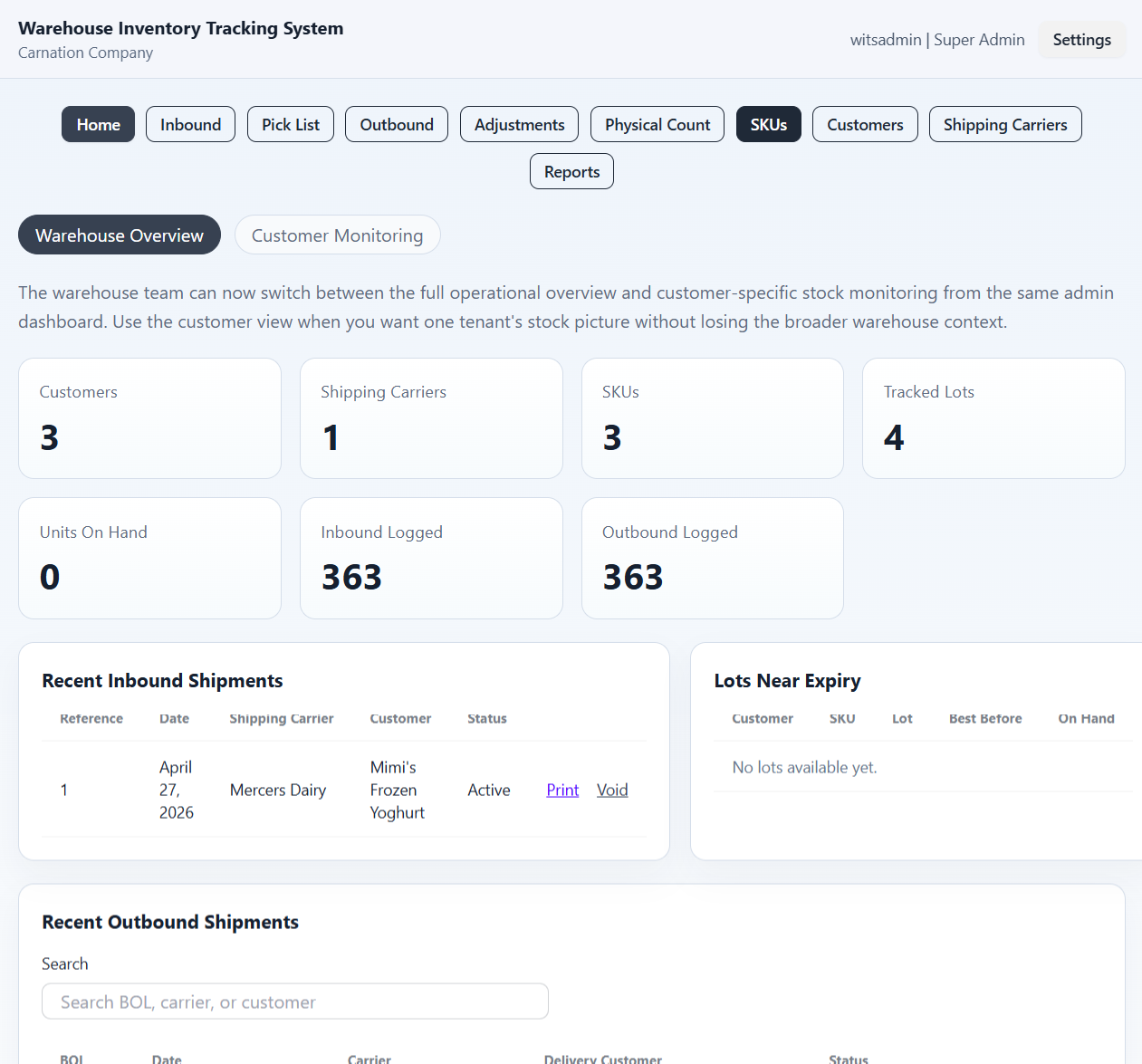Image resolution: width=1142 pixels, height=1064 pixels.
Task: Open the Pick List page
Action: click(291, 124)
